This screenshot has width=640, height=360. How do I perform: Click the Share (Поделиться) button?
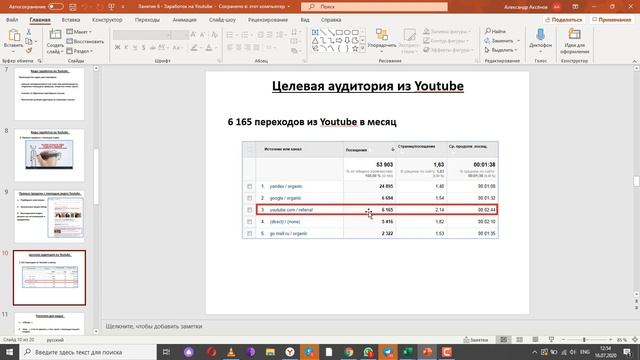[x=563, y=20]
